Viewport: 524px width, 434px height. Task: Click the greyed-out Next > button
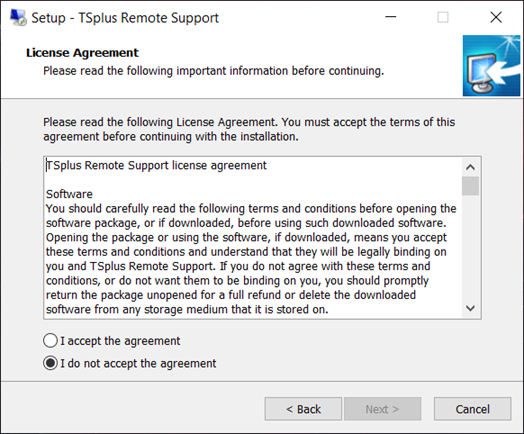pos(383,409)
